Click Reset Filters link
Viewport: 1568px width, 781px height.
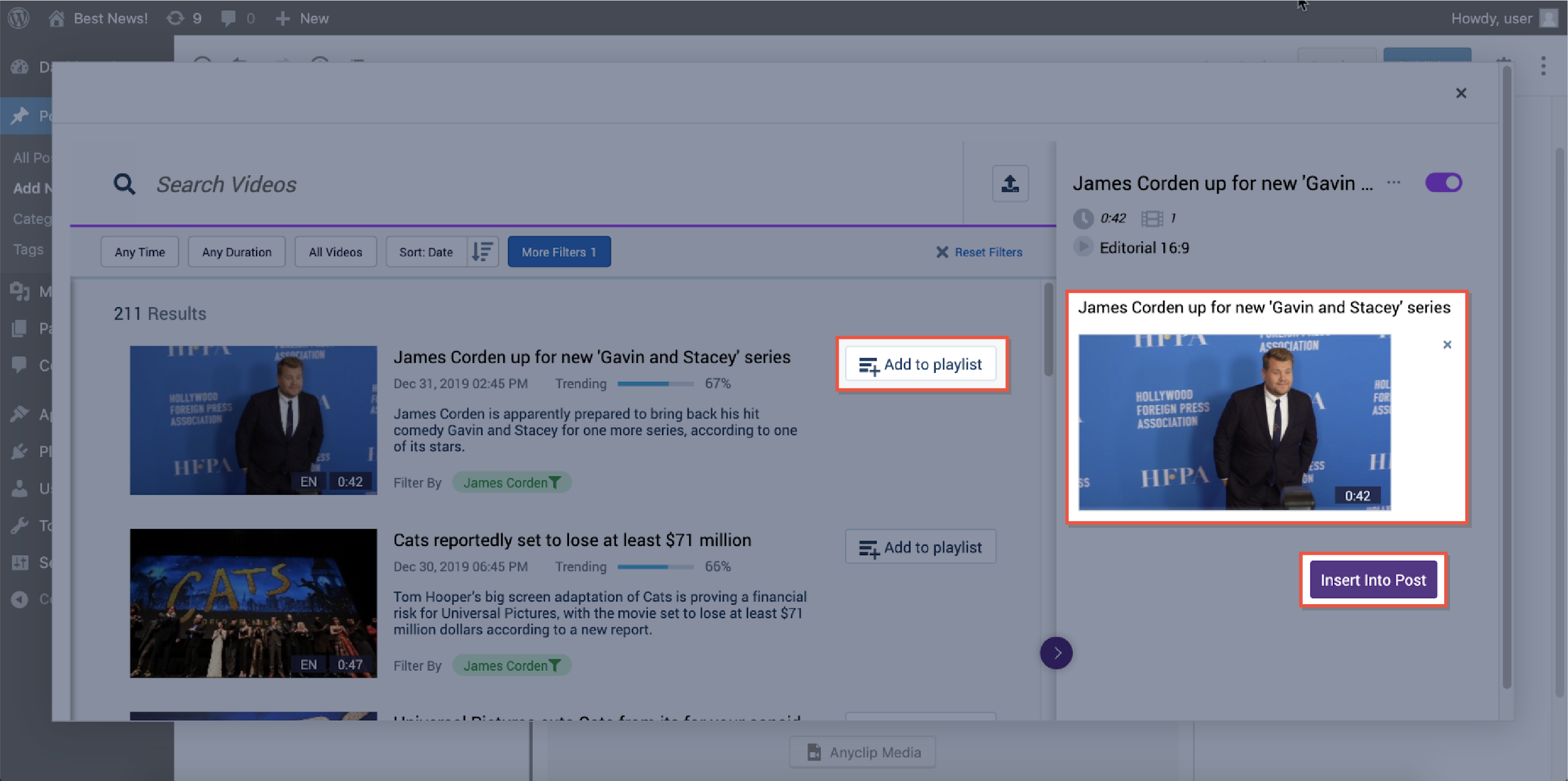pos(979,252)
